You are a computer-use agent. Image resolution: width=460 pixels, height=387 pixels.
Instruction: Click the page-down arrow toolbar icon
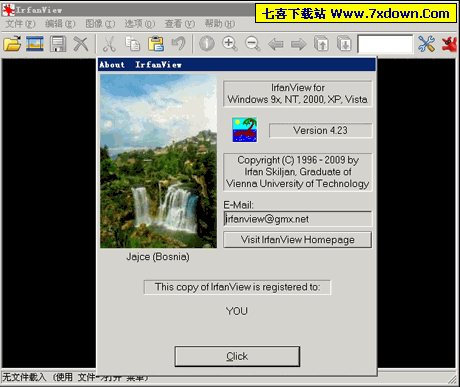click(x=344, y=44)
